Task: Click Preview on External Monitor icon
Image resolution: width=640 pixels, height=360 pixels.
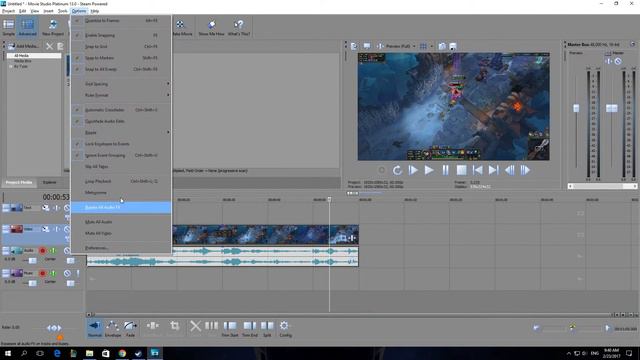Action: (x=367, y=46)
